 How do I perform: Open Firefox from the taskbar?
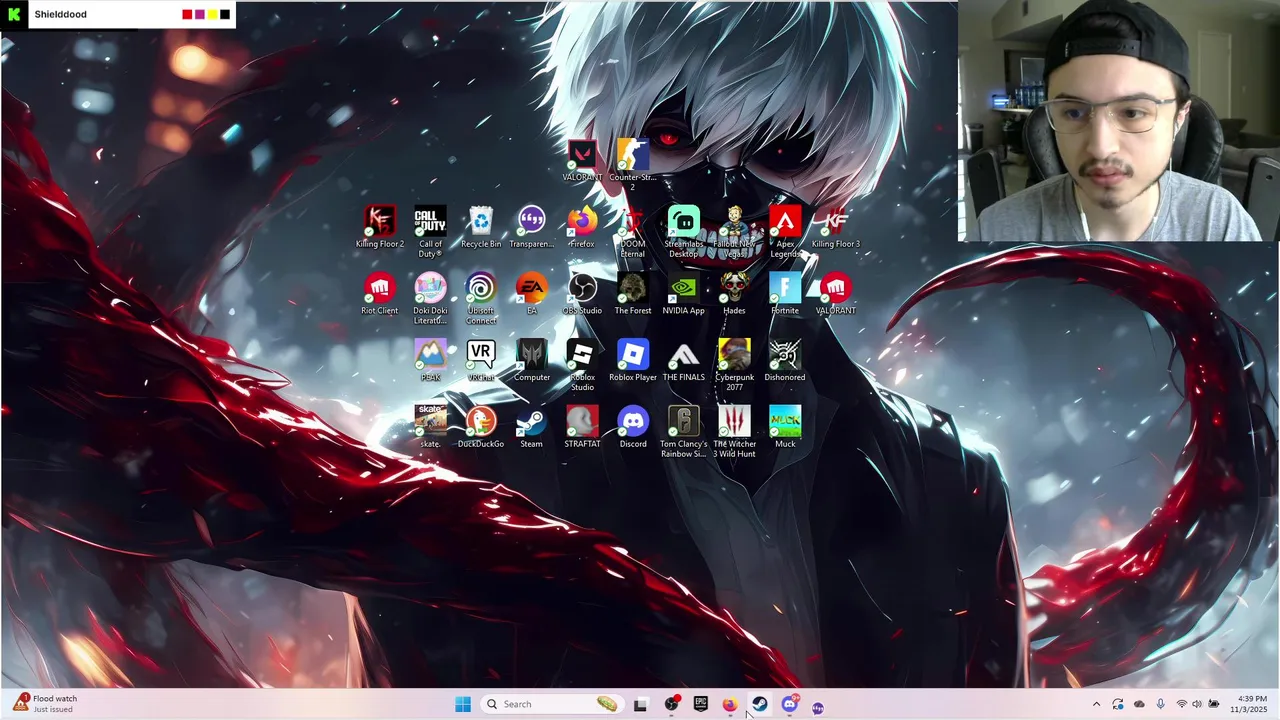(730, 704)
